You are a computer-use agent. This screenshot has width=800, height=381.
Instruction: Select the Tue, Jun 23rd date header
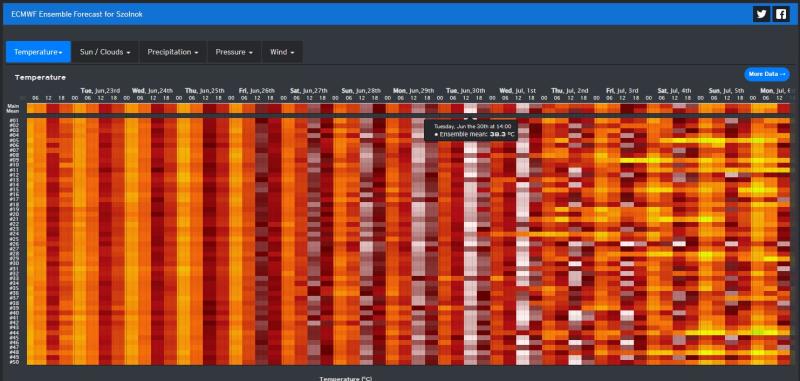pos(100,90)
